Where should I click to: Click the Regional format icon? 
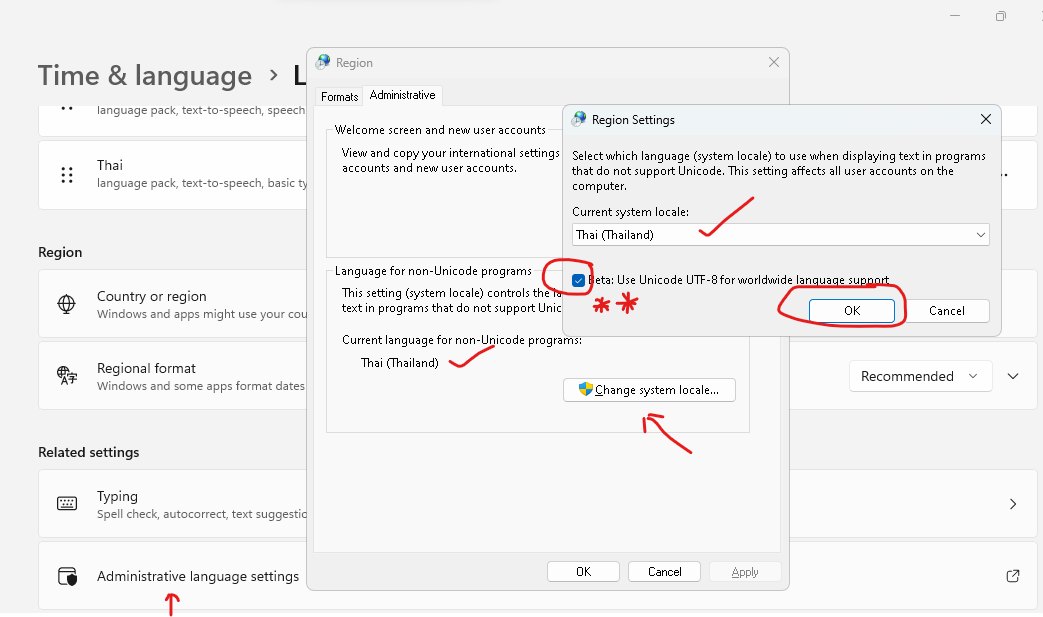click(x=67, y=376)
